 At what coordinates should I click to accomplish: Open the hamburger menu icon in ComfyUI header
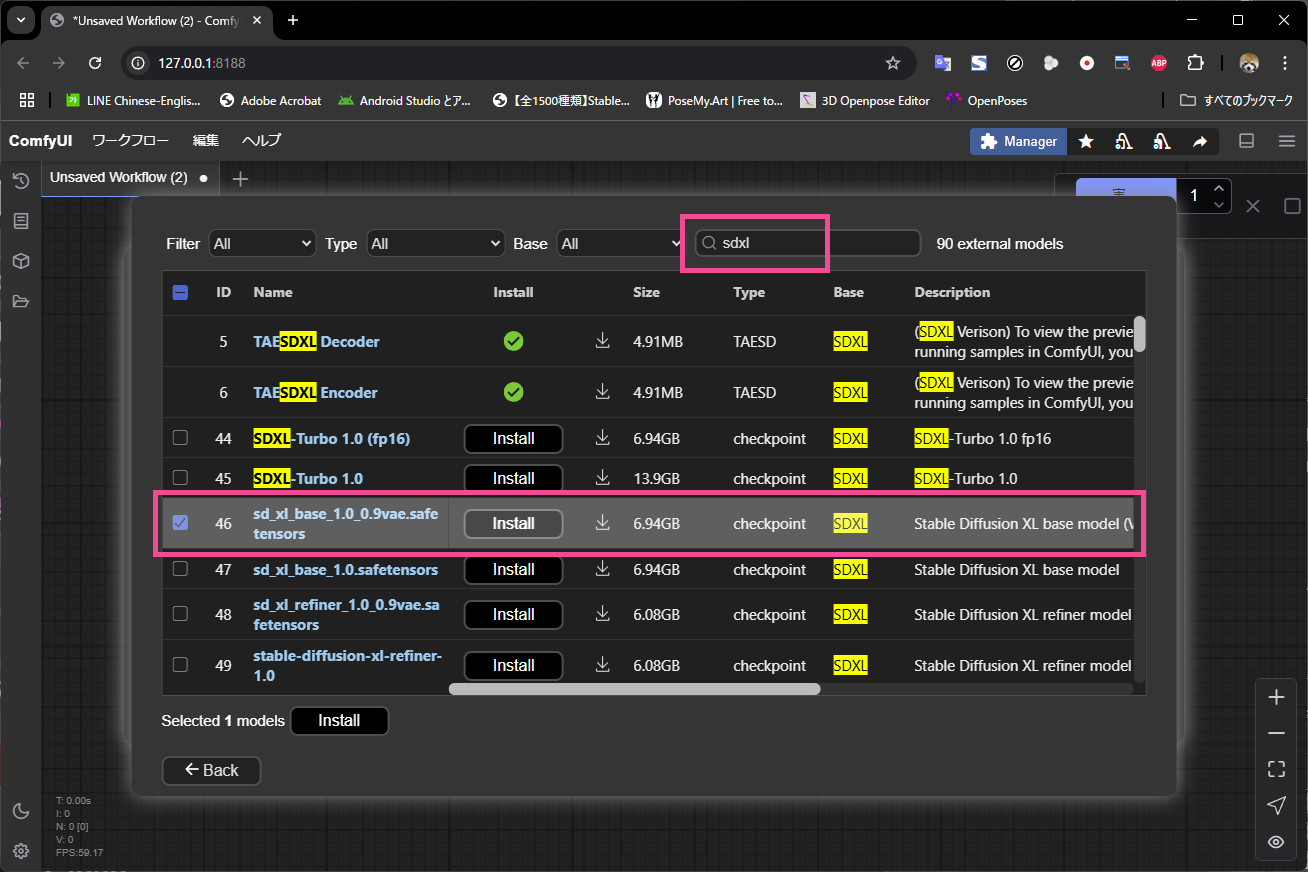(x=1286, y=141)
